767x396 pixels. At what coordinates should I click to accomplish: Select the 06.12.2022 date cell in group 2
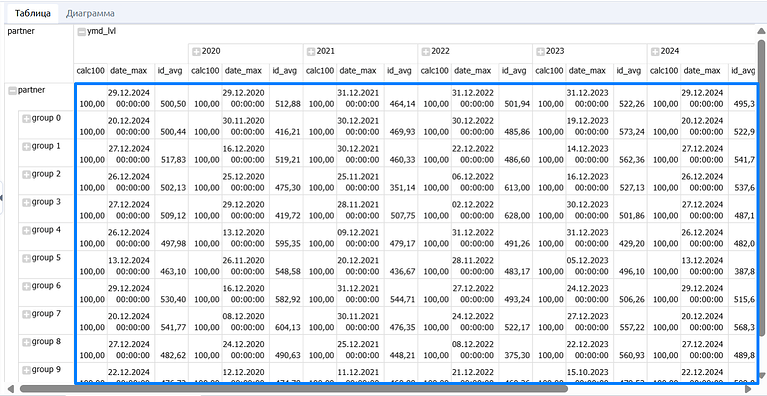(475, 181)
